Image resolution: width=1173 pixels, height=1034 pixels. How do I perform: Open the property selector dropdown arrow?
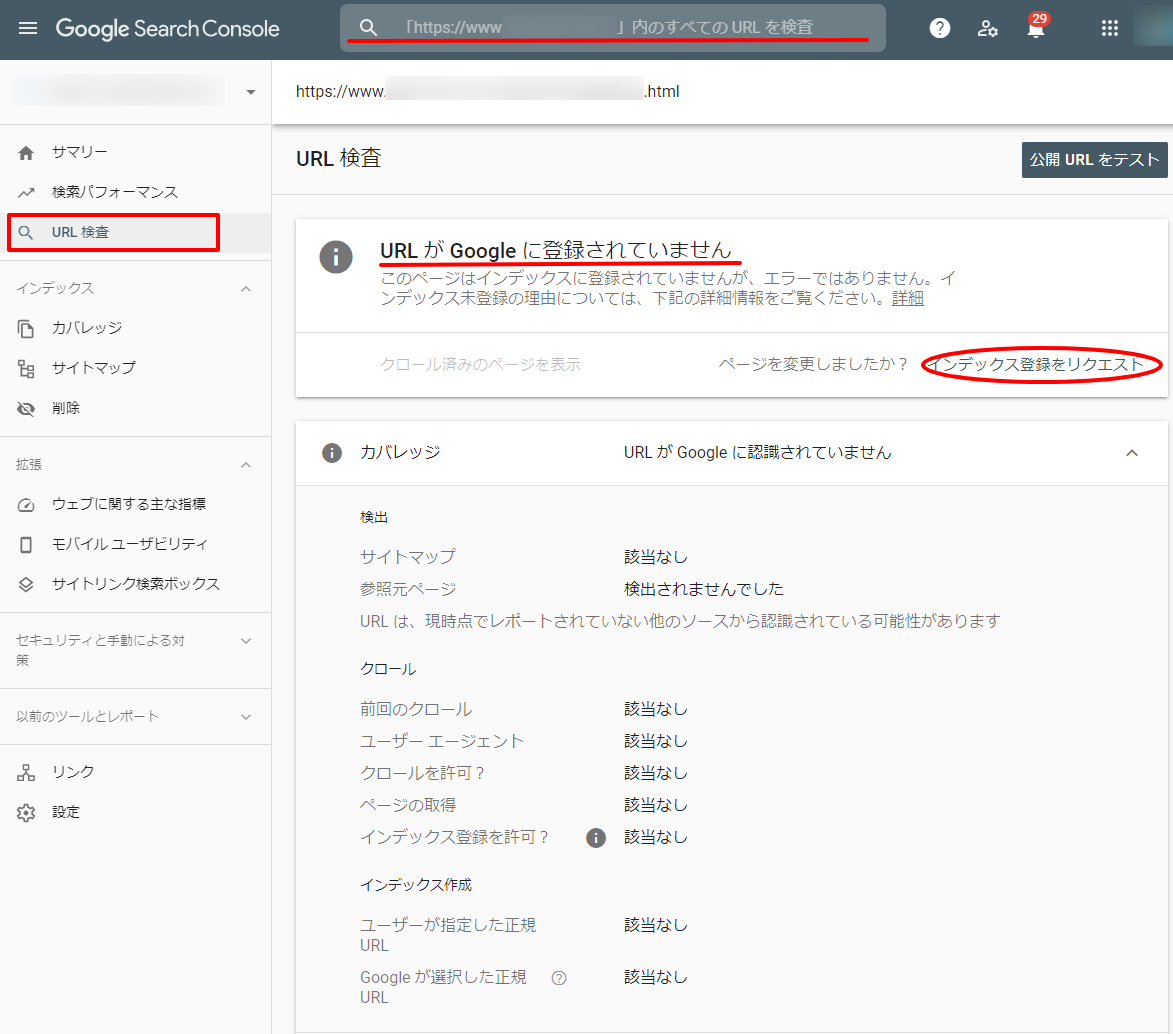click(251, 92)
